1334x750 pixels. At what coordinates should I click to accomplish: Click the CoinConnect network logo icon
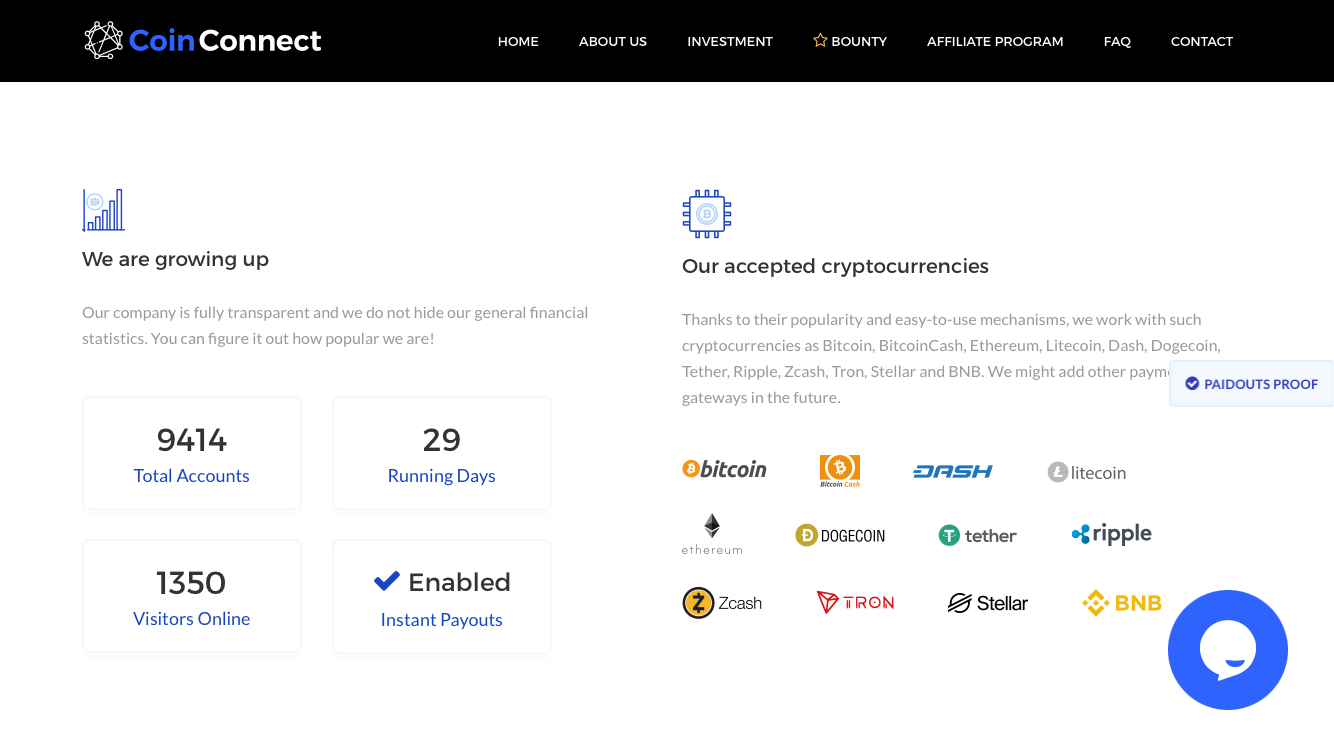pyautogui.click(x=103, y=41)
